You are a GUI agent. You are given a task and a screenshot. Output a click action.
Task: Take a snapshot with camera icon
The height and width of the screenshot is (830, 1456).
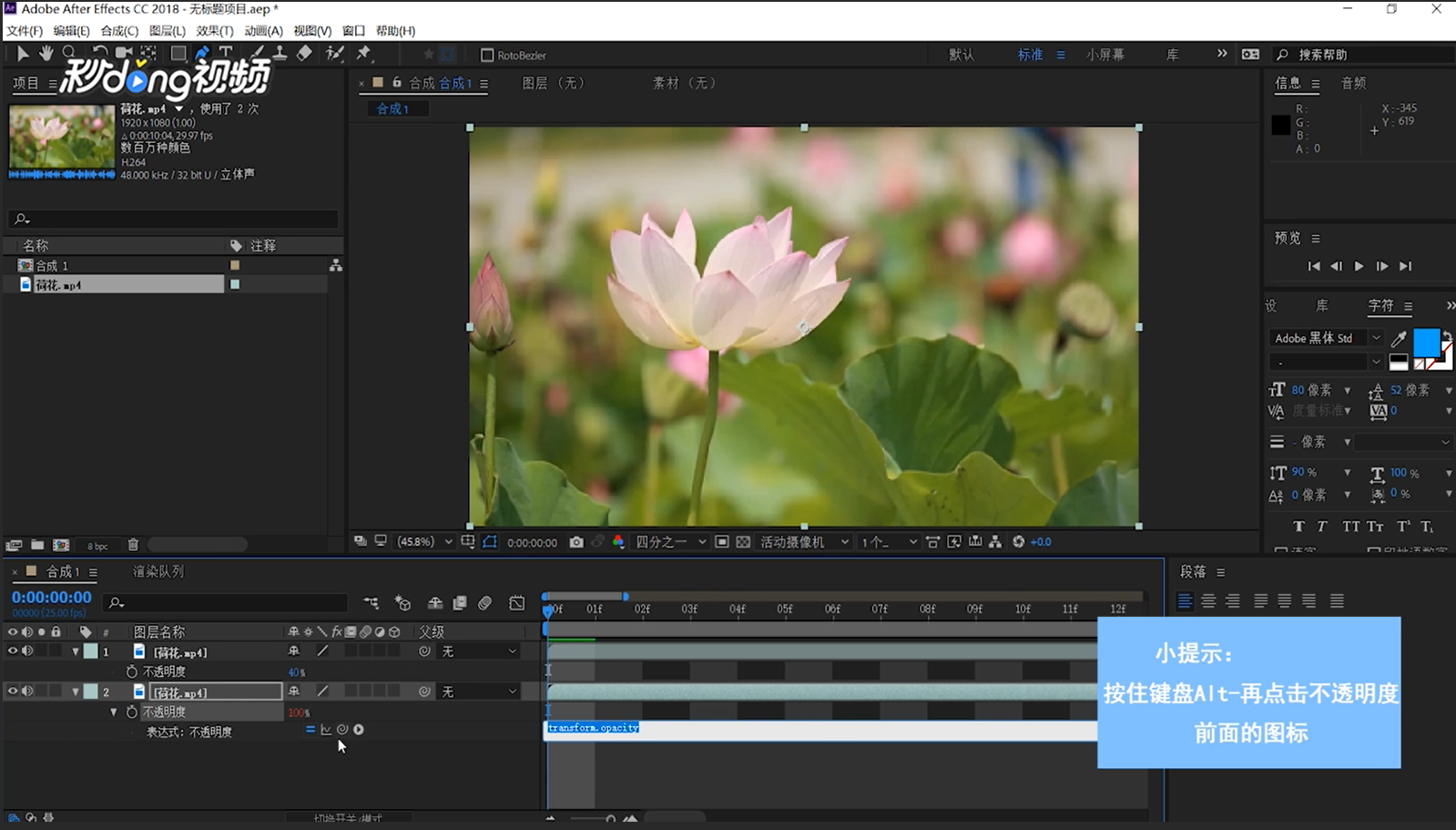(x=576, y=542)
